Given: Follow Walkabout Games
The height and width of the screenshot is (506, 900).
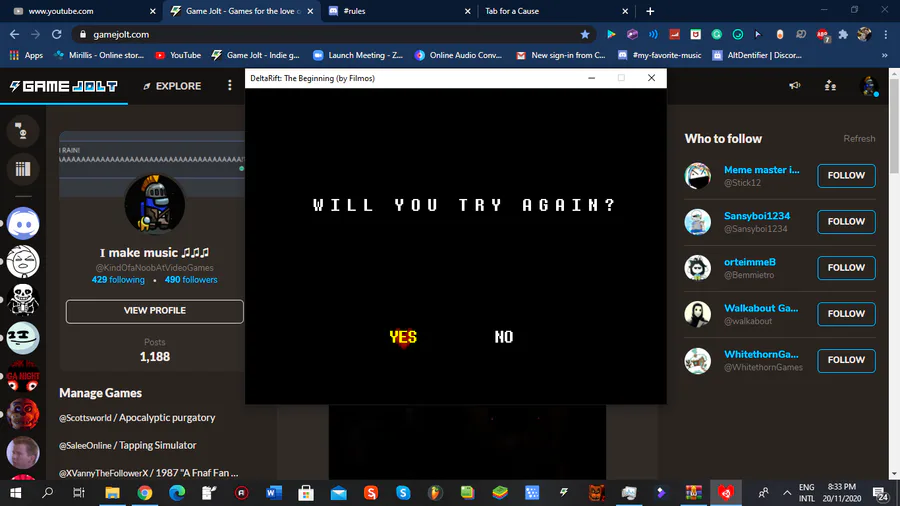Looking at the screenshot, I should 846,314.
